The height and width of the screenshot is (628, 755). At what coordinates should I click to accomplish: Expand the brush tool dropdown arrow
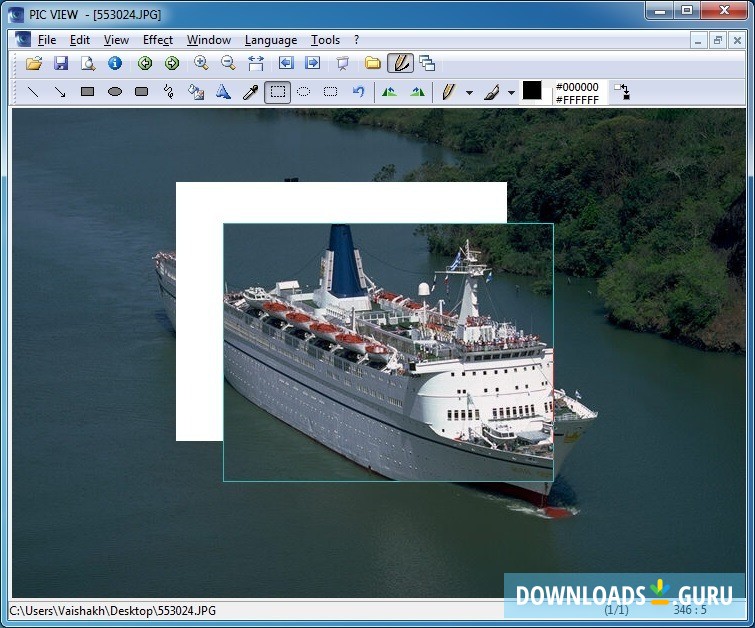[511, 93]
